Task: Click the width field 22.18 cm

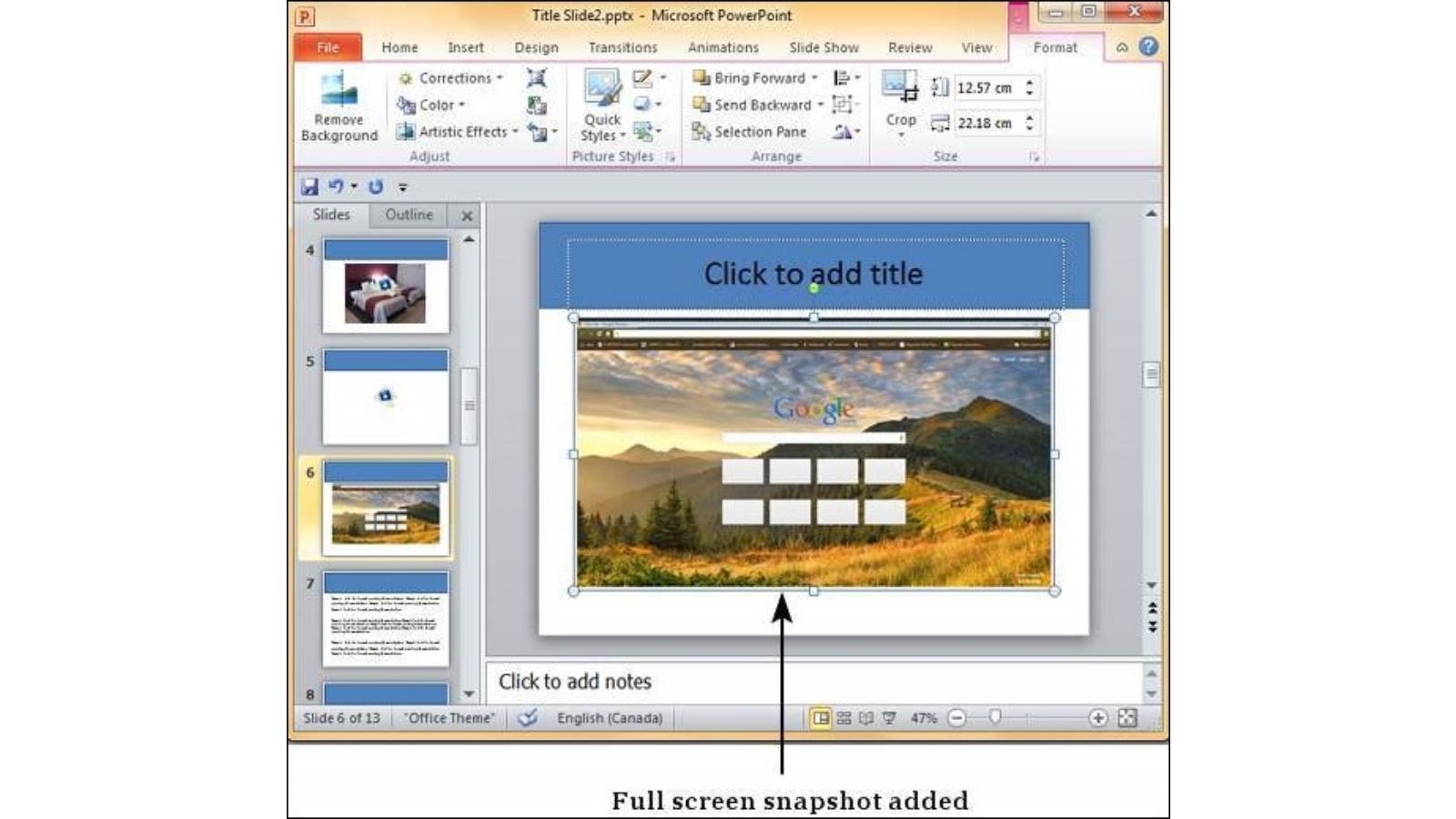Action: pyautogui.click(x=986, y=123)
